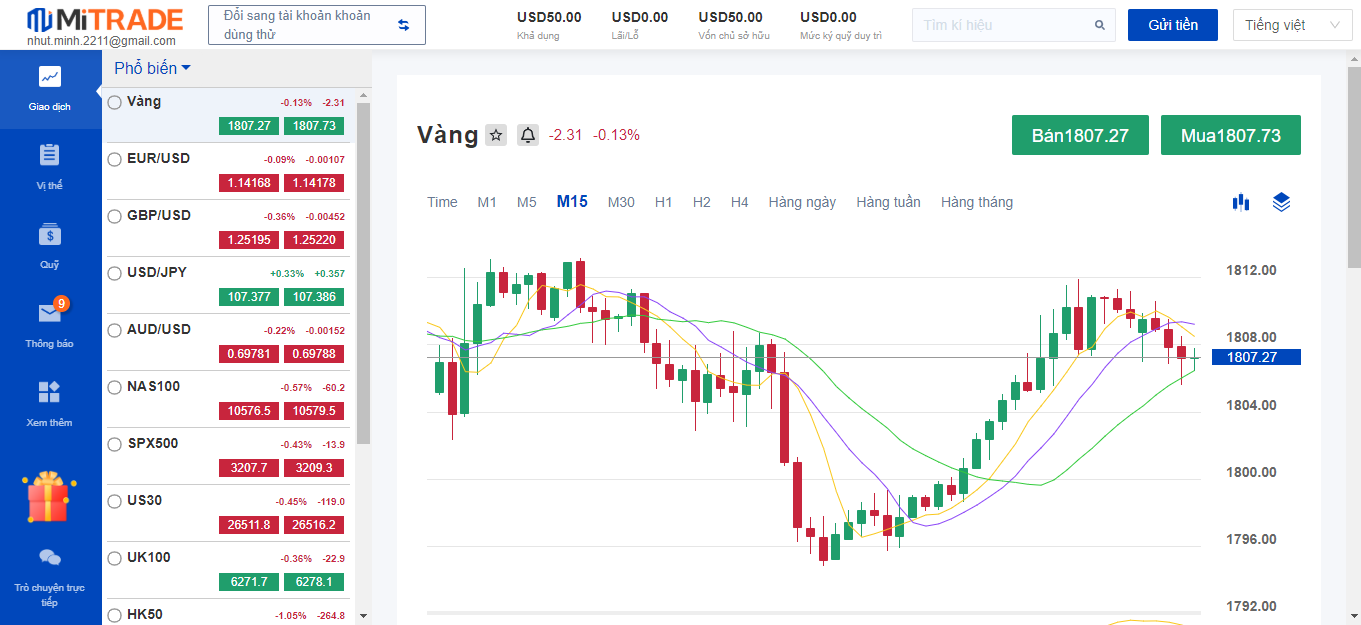The height and width of the screenshot is (625, 1361).
Task: Select the radio circle next to EUR/USD
Action: tap(113, 158)
